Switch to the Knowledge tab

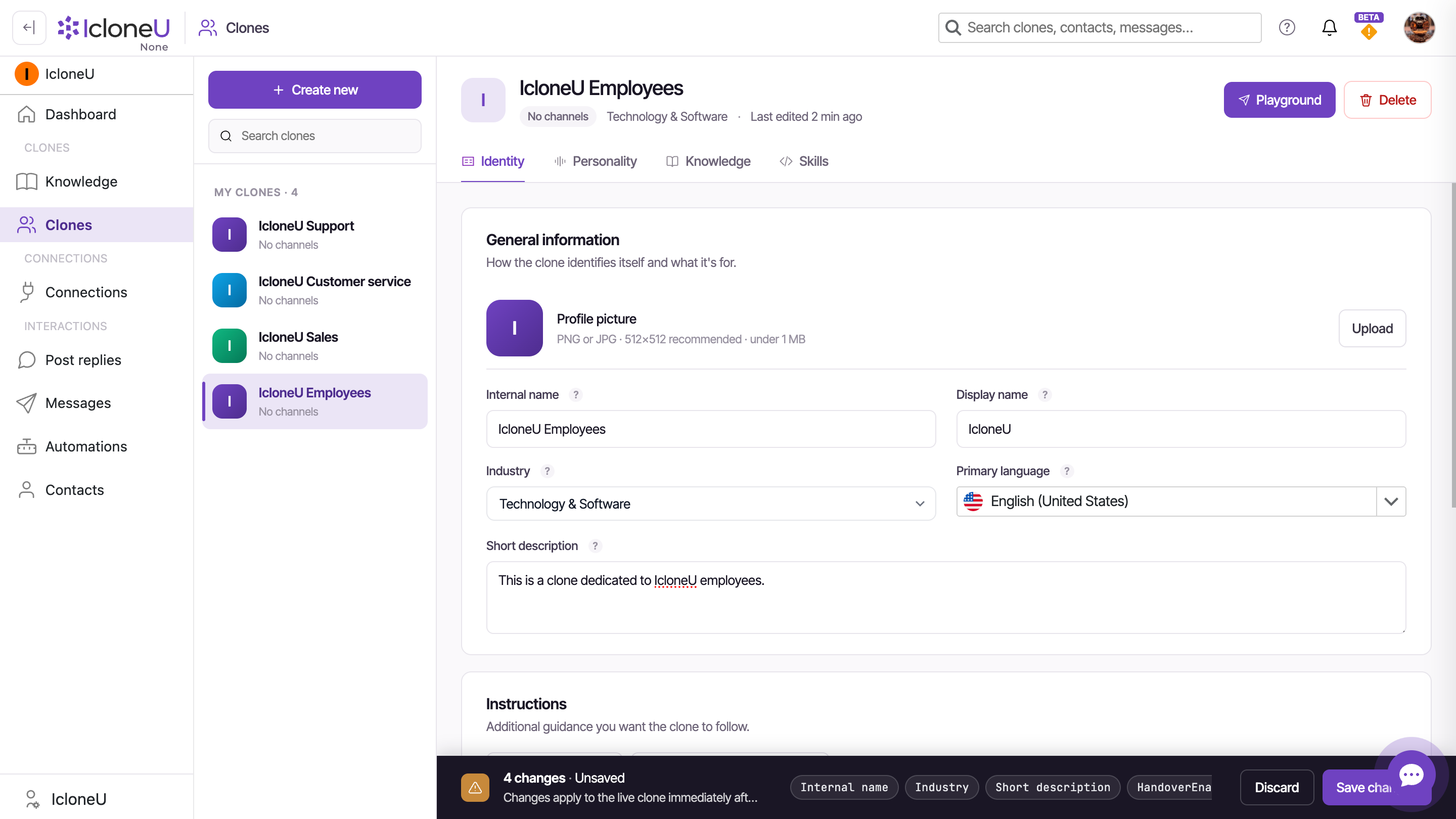point(708,162)
